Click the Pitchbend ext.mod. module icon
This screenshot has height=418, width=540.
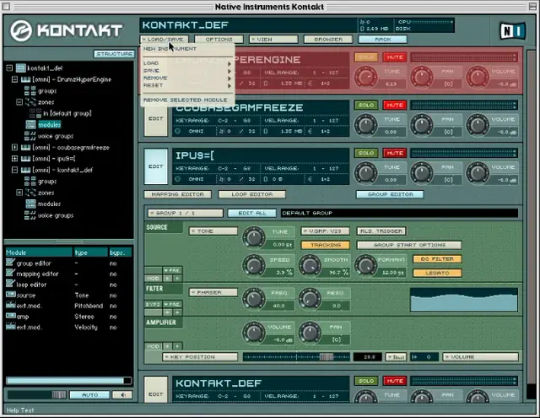[x=11, y=305]
